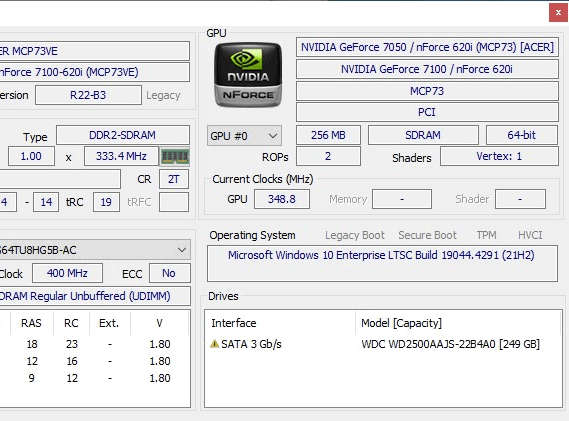Select the timing row with RAS 18

(x=95, y=344)
